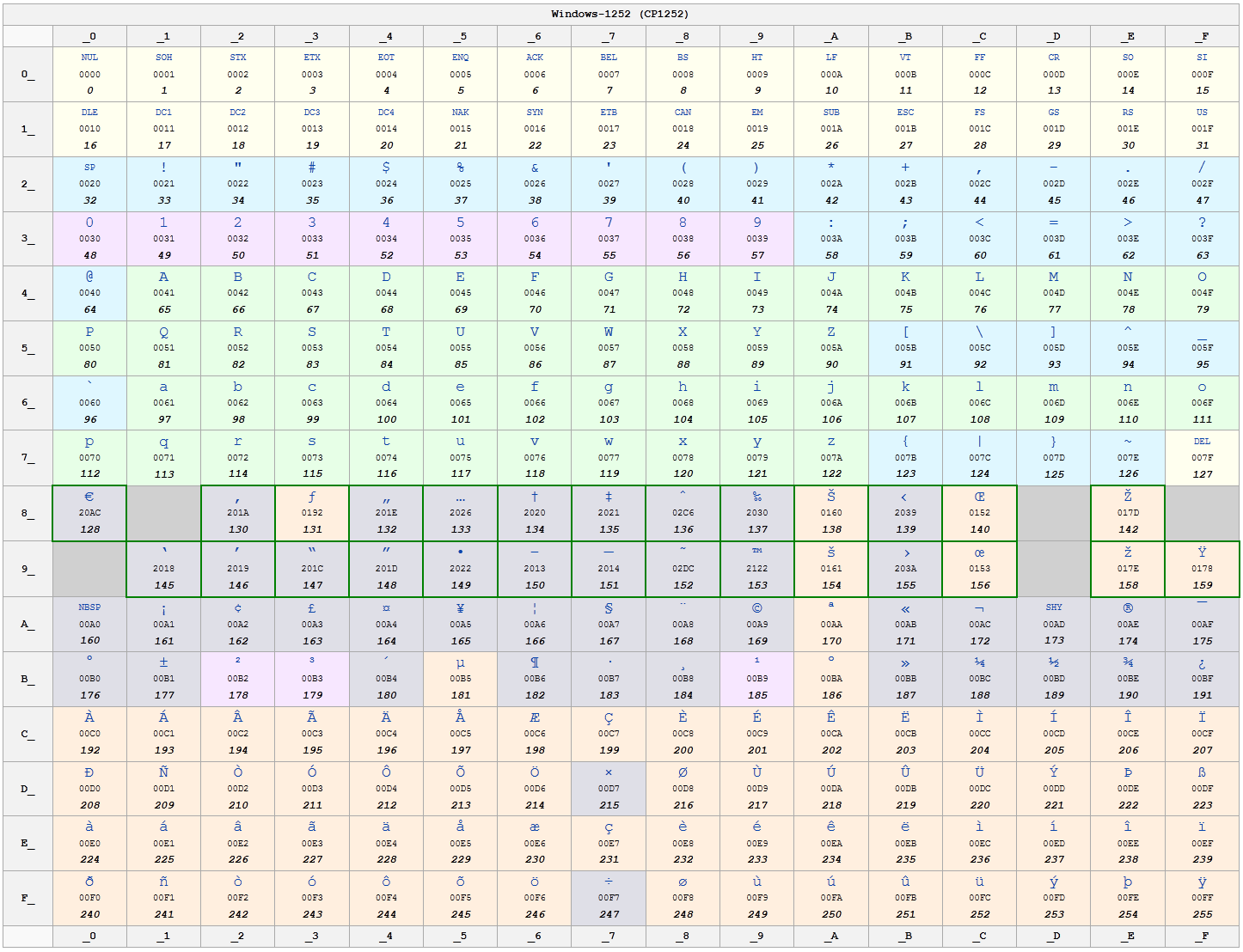Viewport: 1243px width, 952px height.
Task: Open the Euro sign € link
Action: (x=89, y=497)
